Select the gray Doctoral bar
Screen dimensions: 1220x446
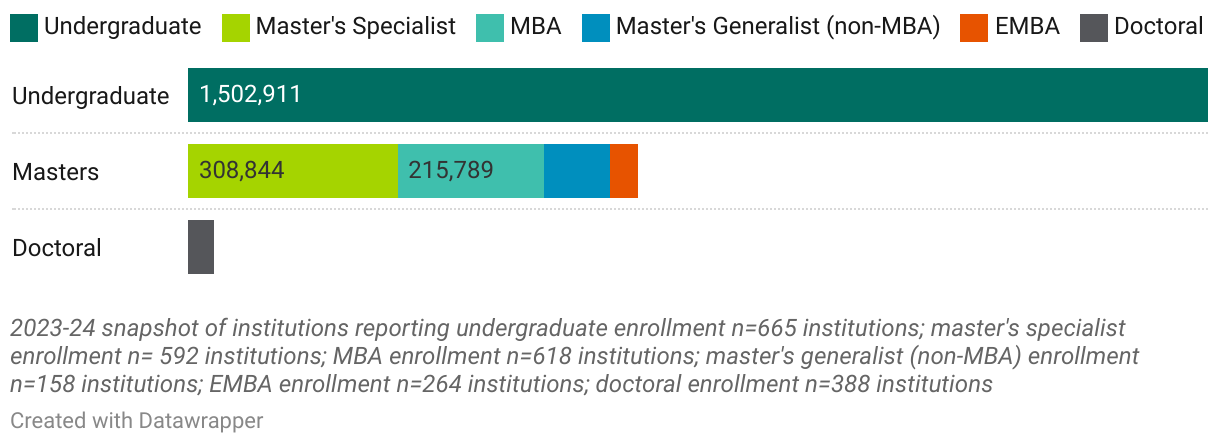[201, 247]
